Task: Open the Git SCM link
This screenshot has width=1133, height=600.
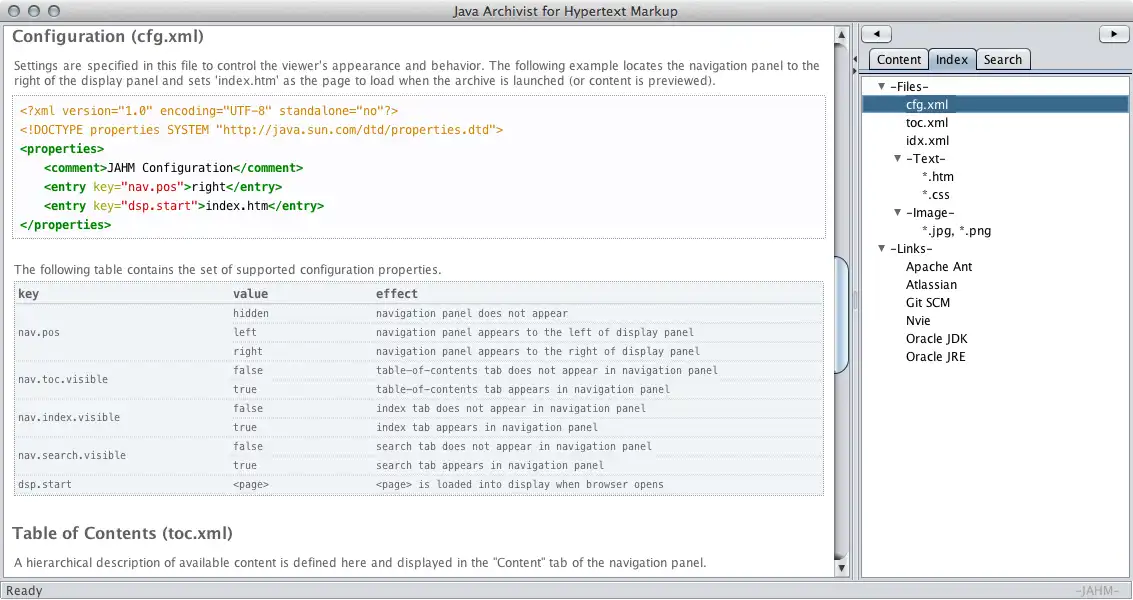Action: (x=928, y=303)
